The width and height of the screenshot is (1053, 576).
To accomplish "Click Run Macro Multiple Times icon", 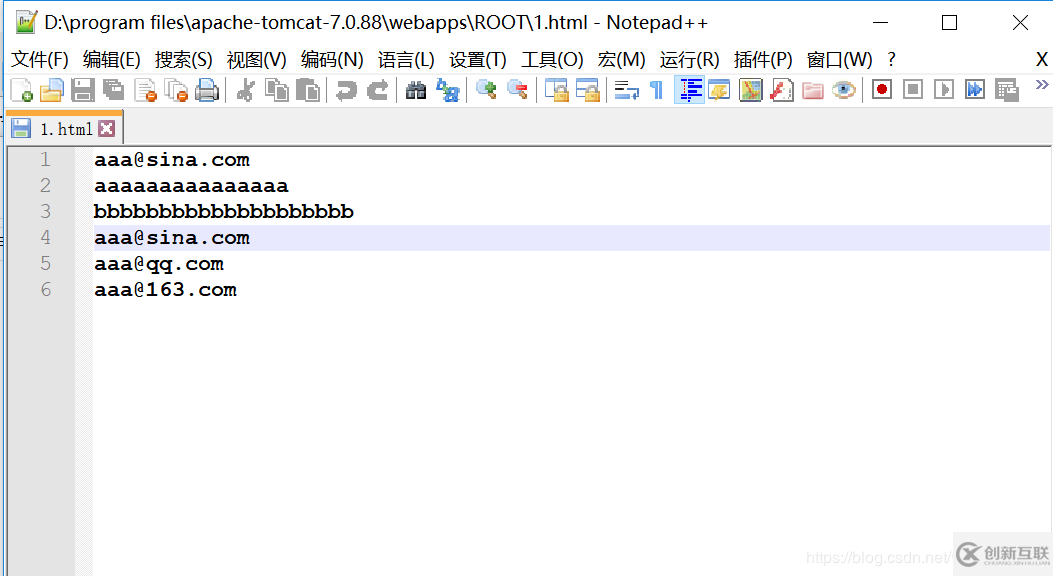I will pyautogui.click(x=974, y=89).
